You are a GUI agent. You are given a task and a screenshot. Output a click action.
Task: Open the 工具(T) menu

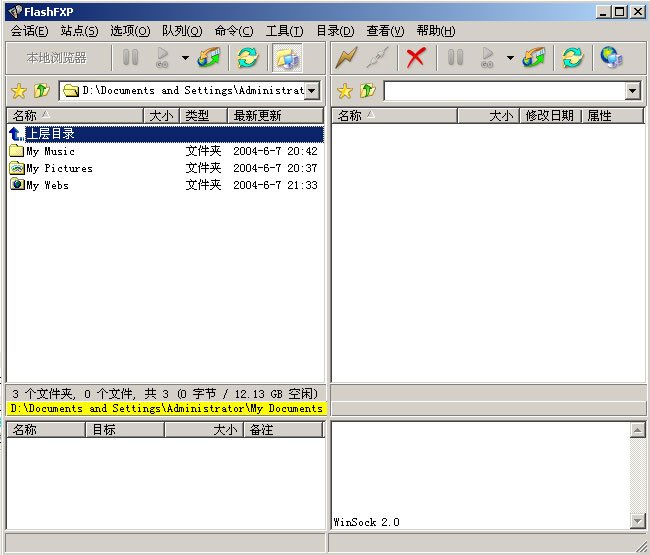[x=284, y=31]
